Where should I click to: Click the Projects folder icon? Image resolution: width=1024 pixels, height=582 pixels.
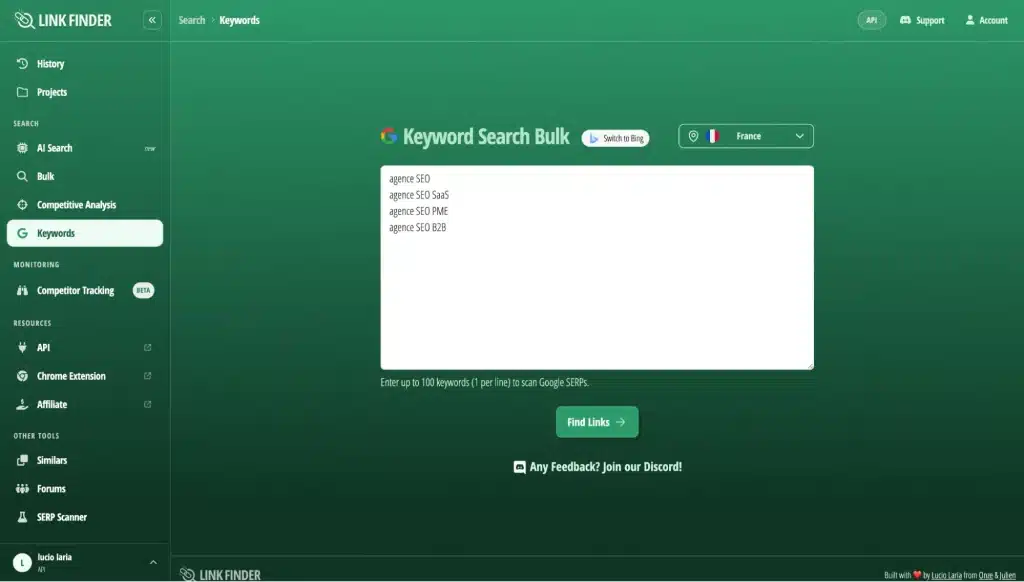point(22,92)
